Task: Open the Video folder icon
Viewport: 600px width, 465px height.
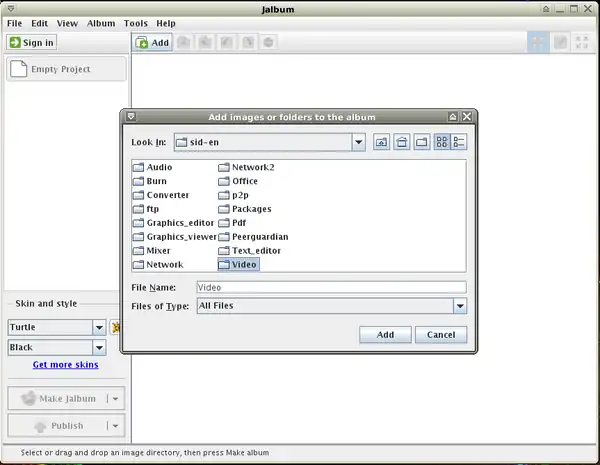Action: [224, 265]
